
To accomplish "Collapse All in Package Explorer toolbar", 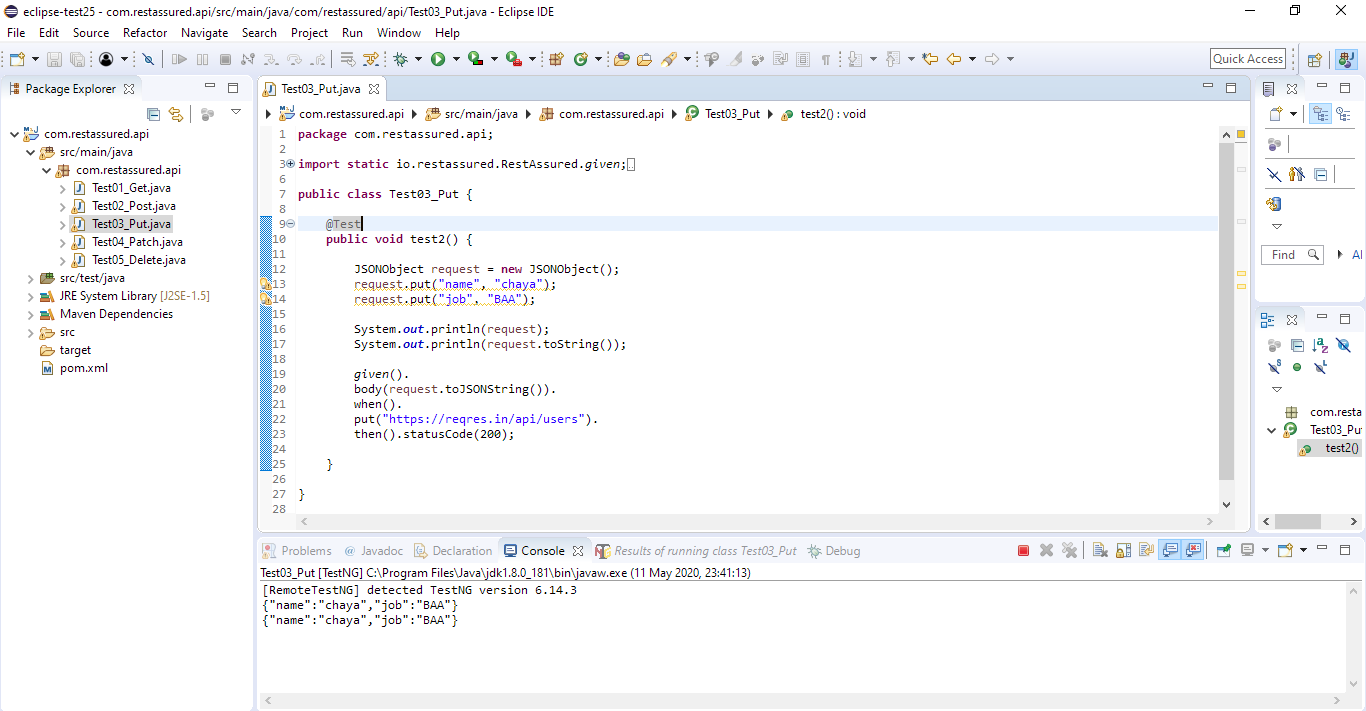I will point(154,114).
